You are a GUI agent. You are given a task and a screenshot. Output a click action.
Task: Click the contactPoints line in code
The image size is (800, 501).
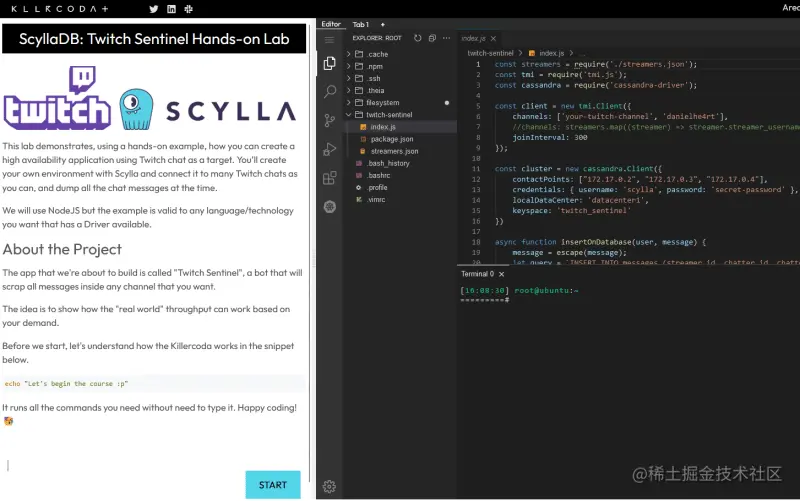(x=639, y=179)
